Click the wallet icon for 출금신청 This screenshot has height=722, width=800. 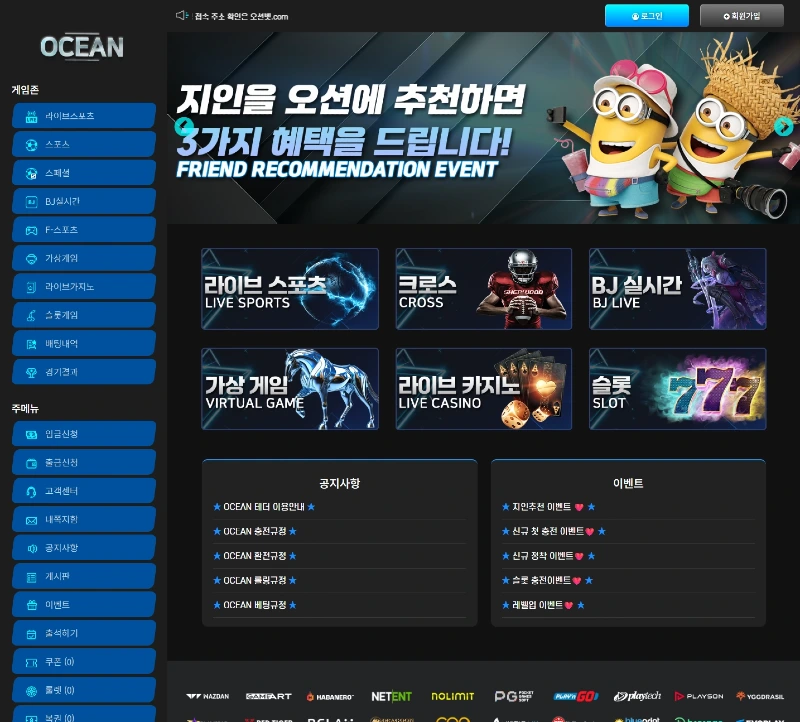(x=31, y=463)
